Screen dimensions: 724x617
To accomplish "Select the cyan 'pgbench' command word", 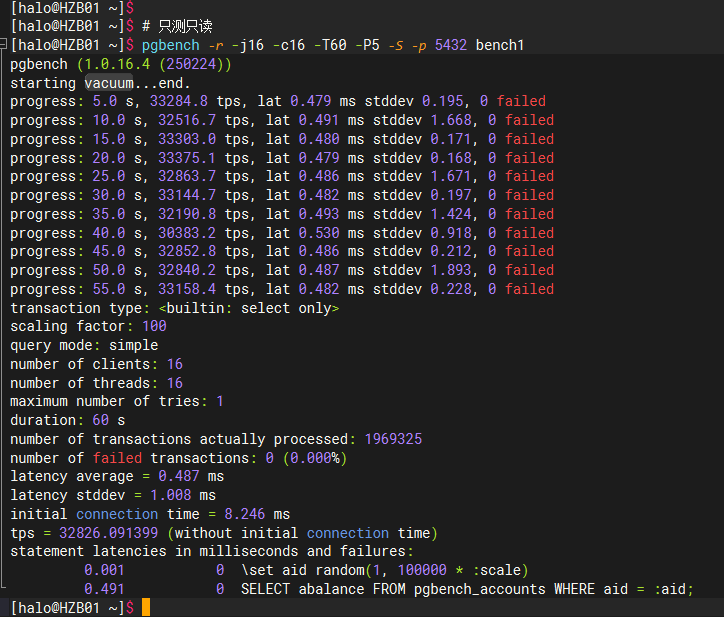I will [171, 45].
